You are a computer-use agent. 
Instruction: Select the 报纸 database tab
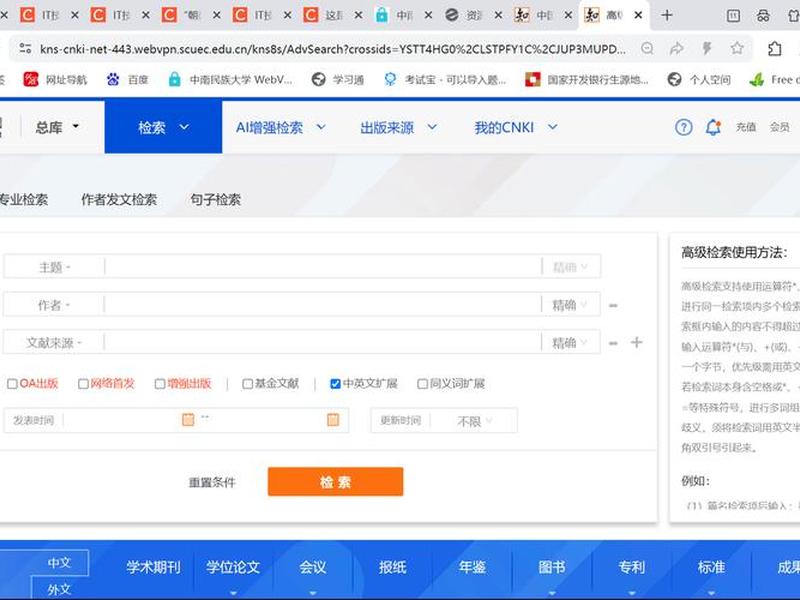coord(392,567)
